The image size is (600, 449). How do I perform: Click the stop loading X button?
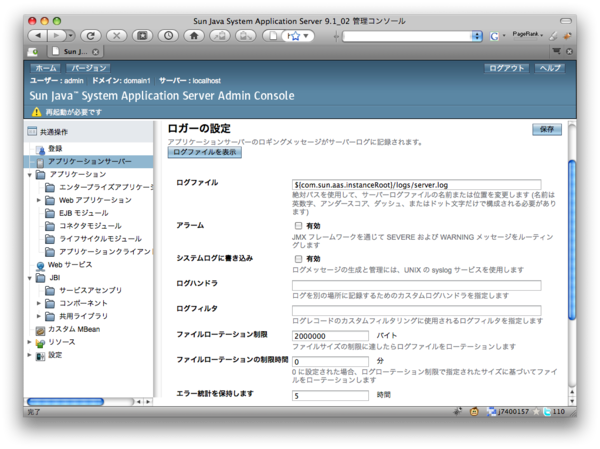116,36
